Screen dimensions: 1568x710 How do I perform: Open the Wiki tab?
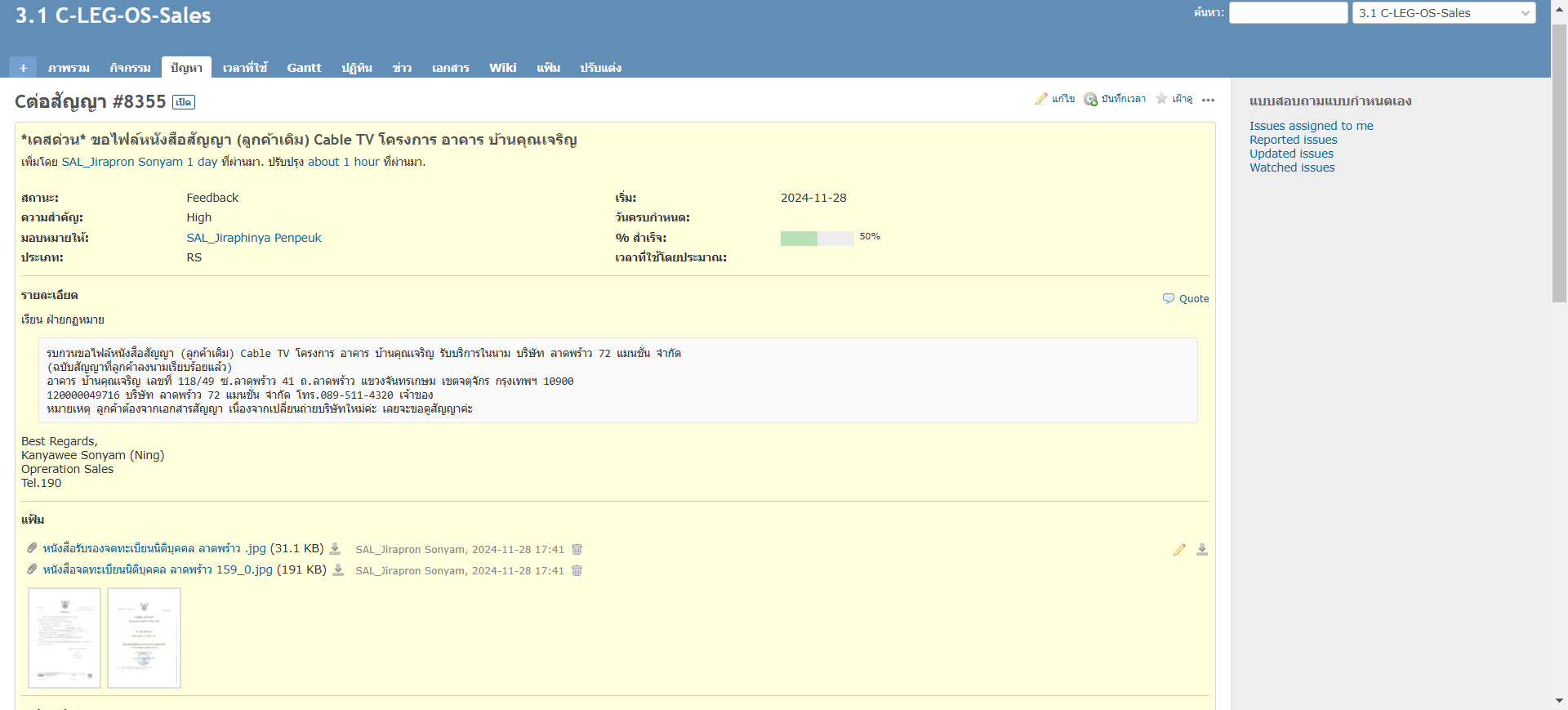[x=502, y=68]
